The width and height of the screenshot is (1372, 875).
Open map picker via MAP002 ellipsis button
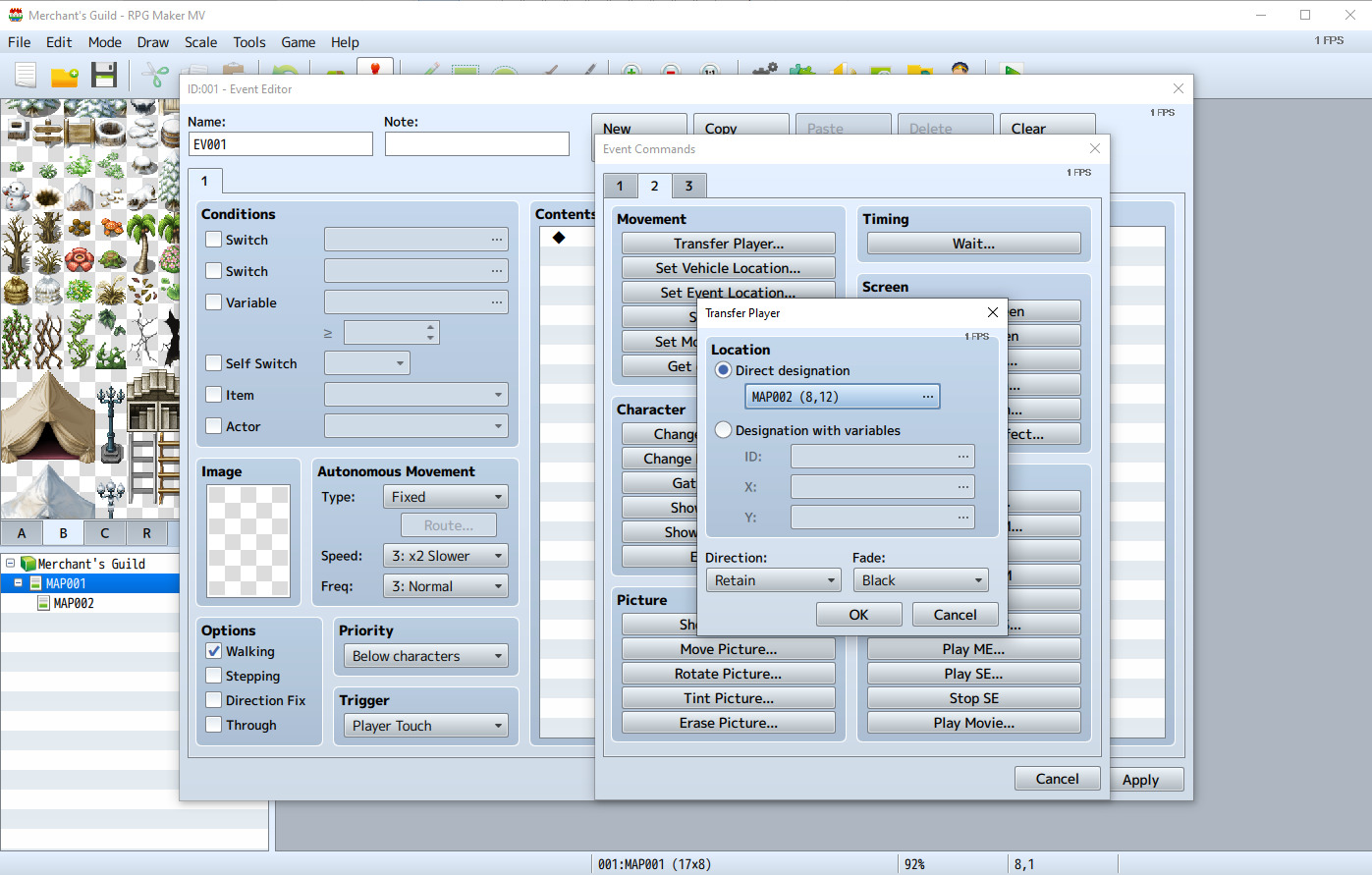pyautogui.click(x=927, y=397)
